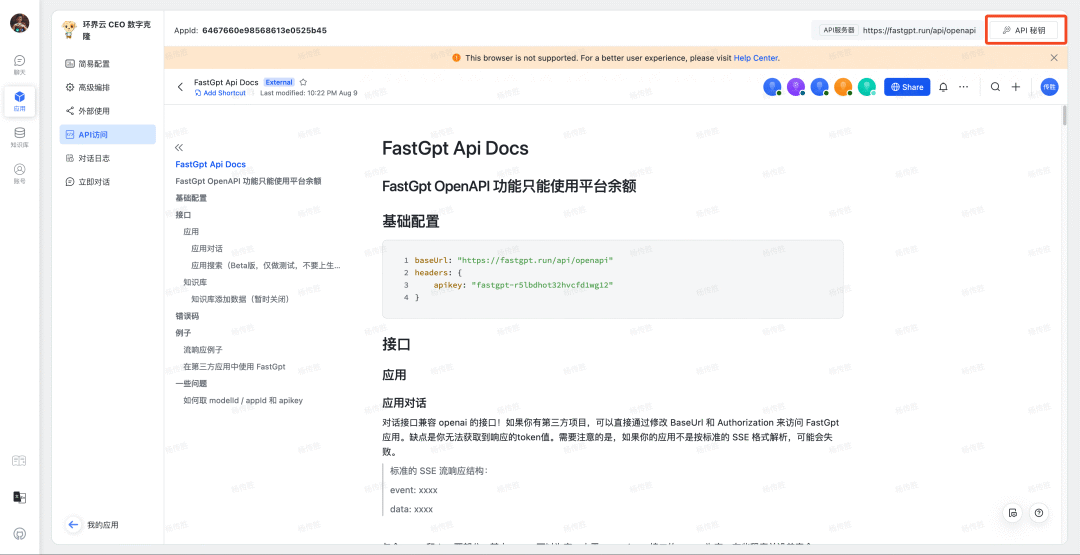Open the Help Center link in the banner
The height and width of the screenshot is (555, 1080).
point(756,58)
